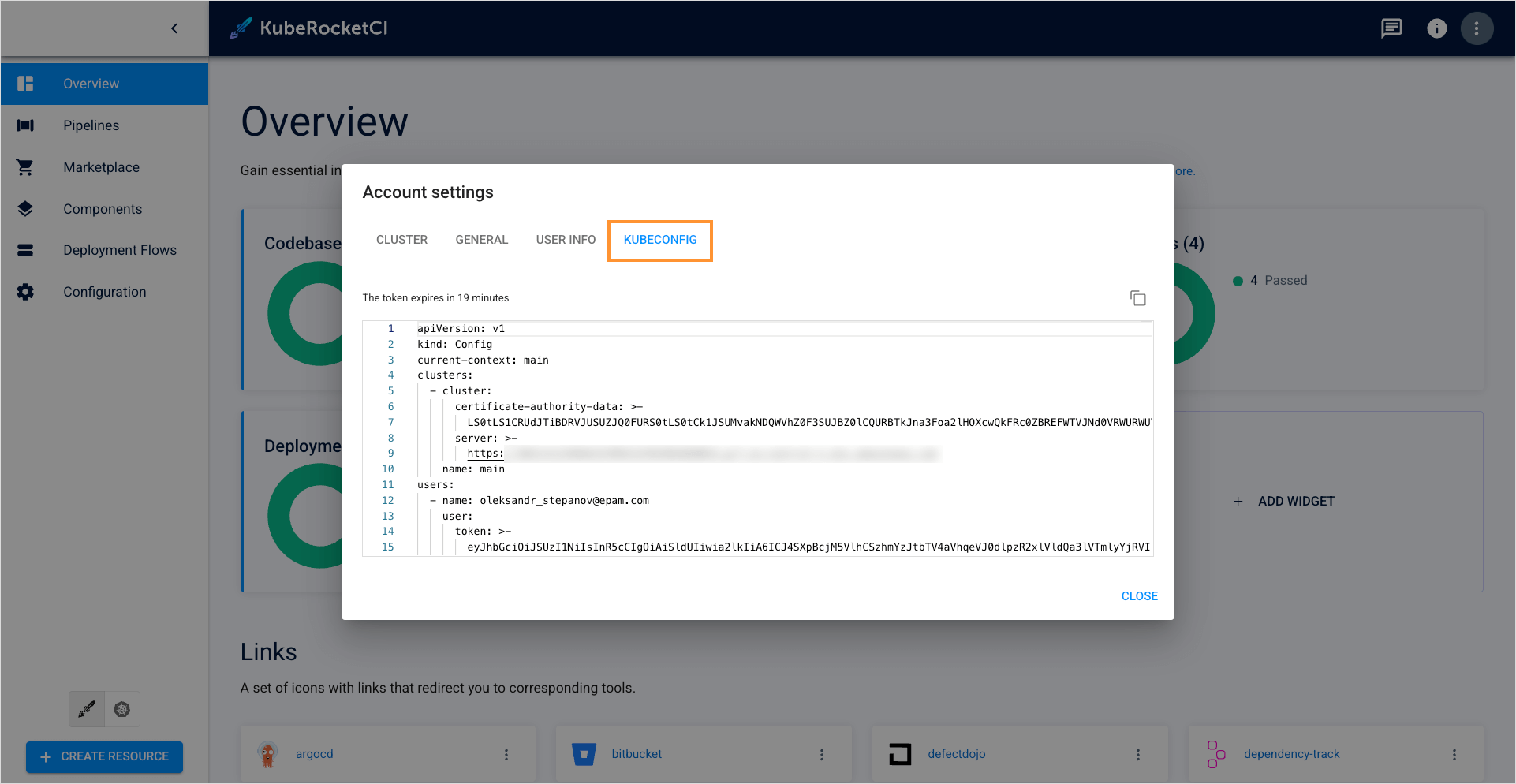
Task: Open bitbucket link options menu
Action: (x=822, y=755)
